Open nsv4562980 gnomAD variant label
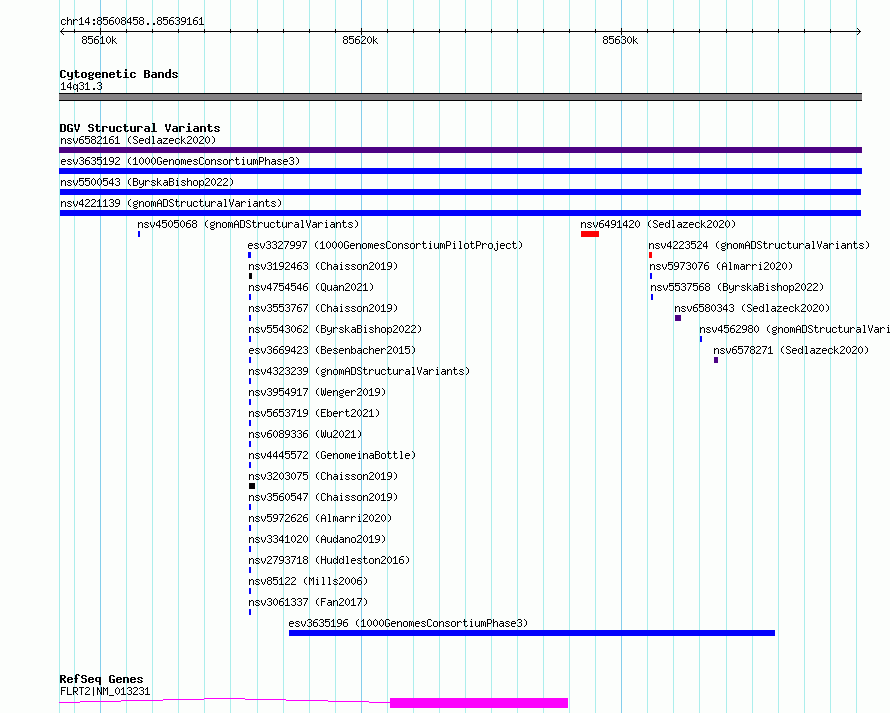890x713 pixels. pyautogui.click(x=794, y=329)
